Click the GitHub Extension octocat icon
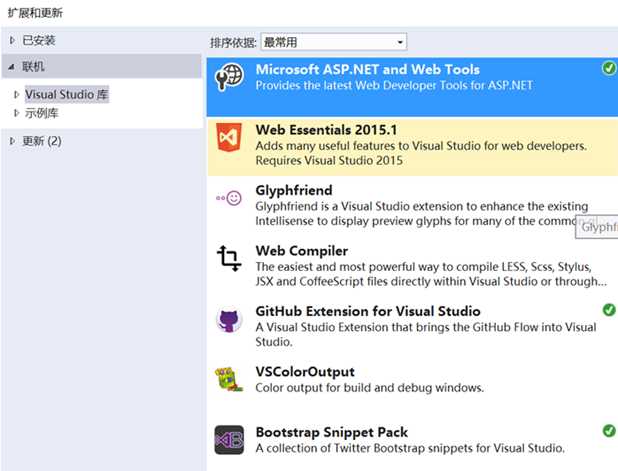Viewport: 618px width, 471px height. 229,319
